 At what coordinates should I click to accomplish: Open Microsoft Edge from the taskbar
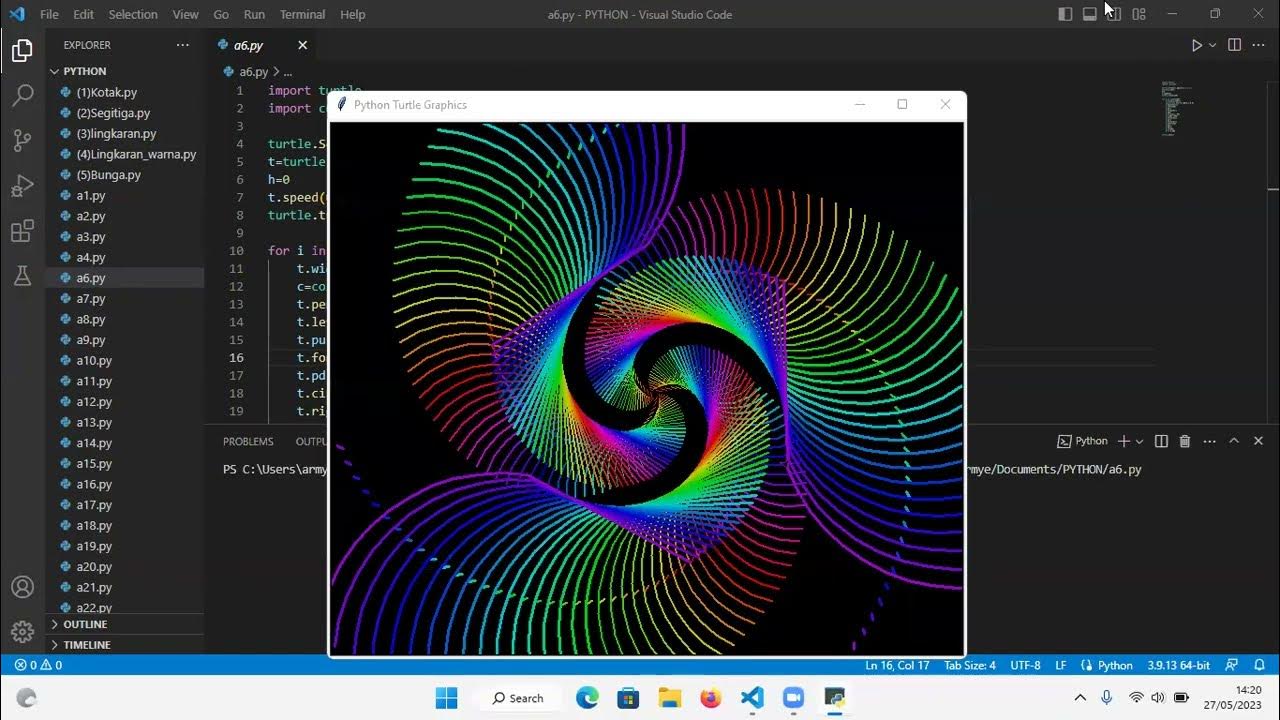(587, 698)
